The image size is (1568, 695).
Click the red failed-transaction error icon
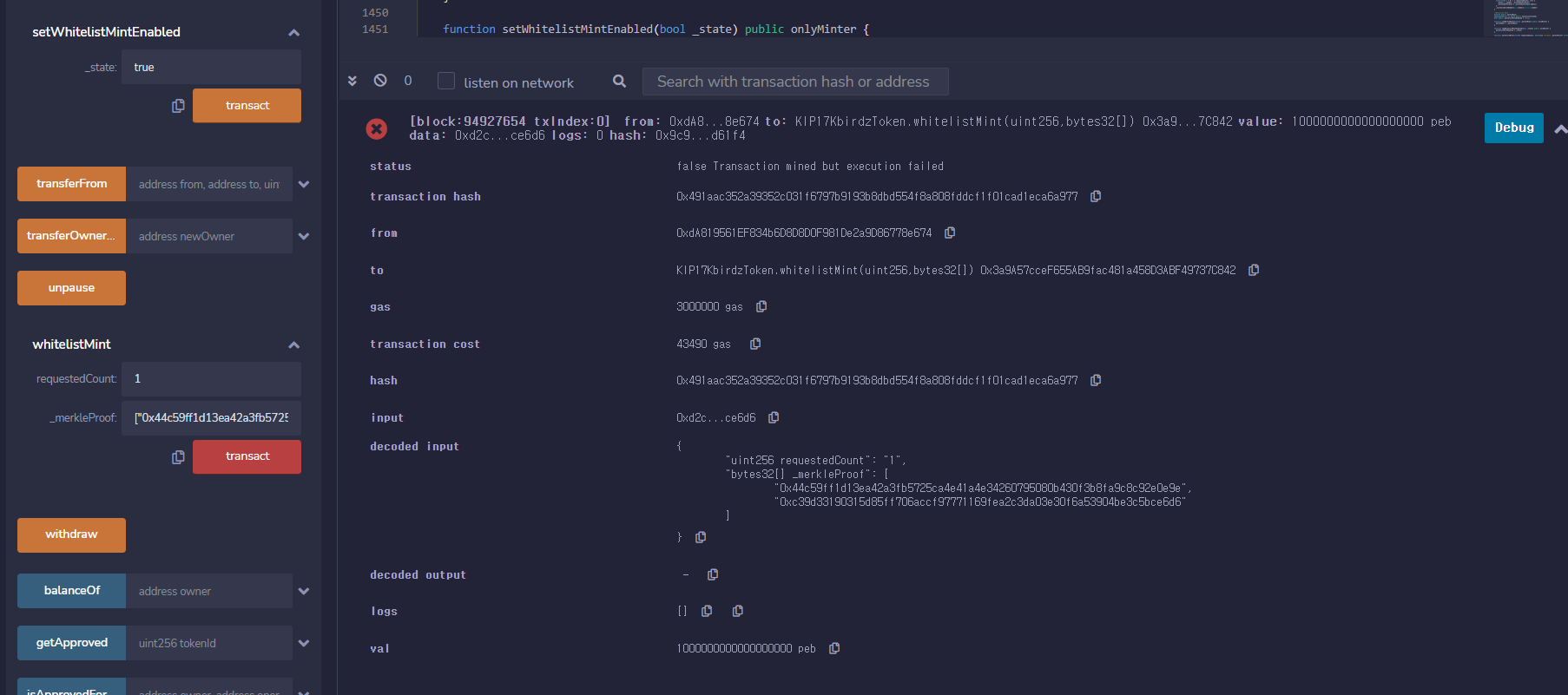pyautogui.click(x=376, y=128)
